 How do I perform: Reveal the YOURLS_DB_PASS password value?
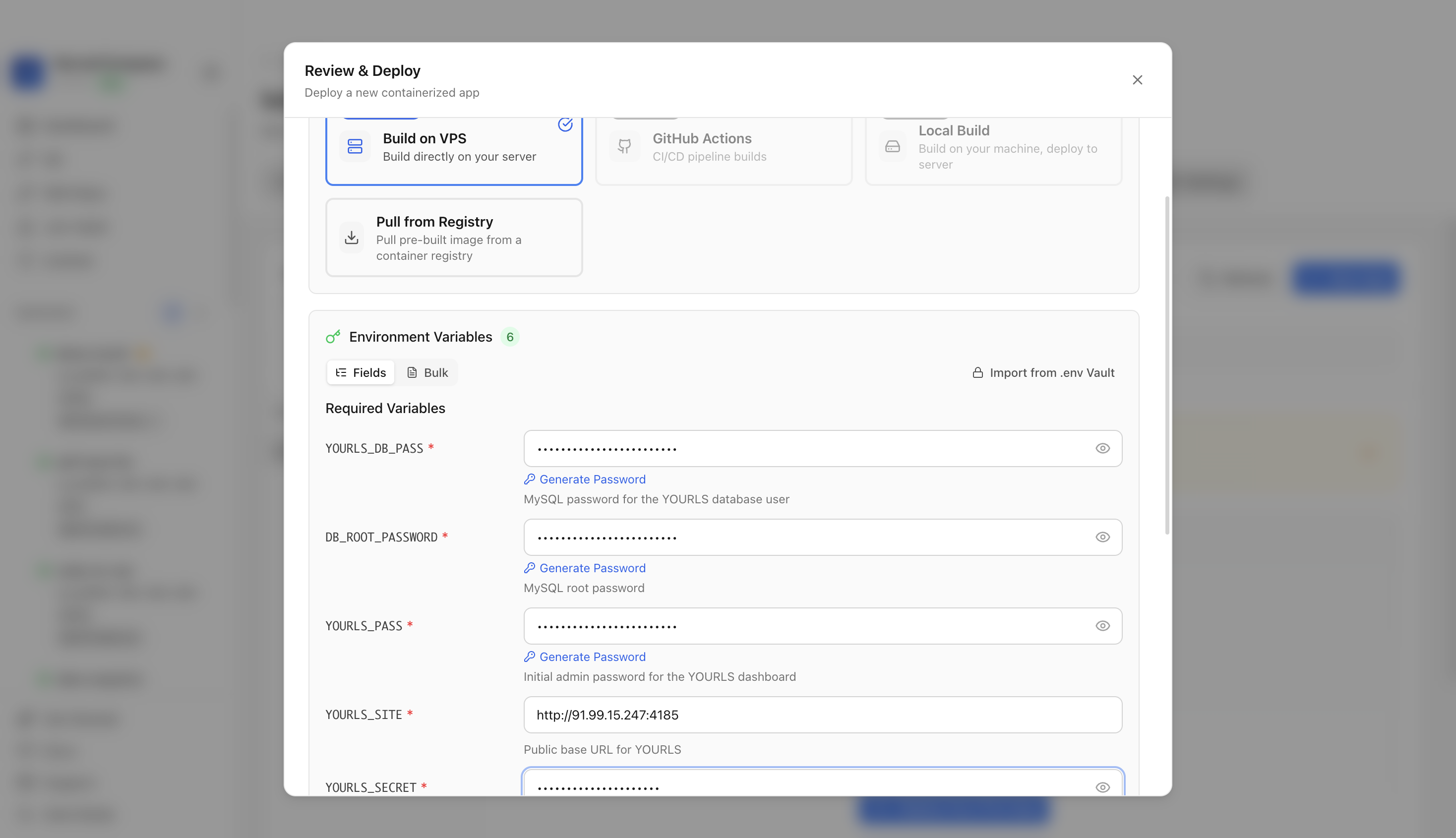(1102, 448)
